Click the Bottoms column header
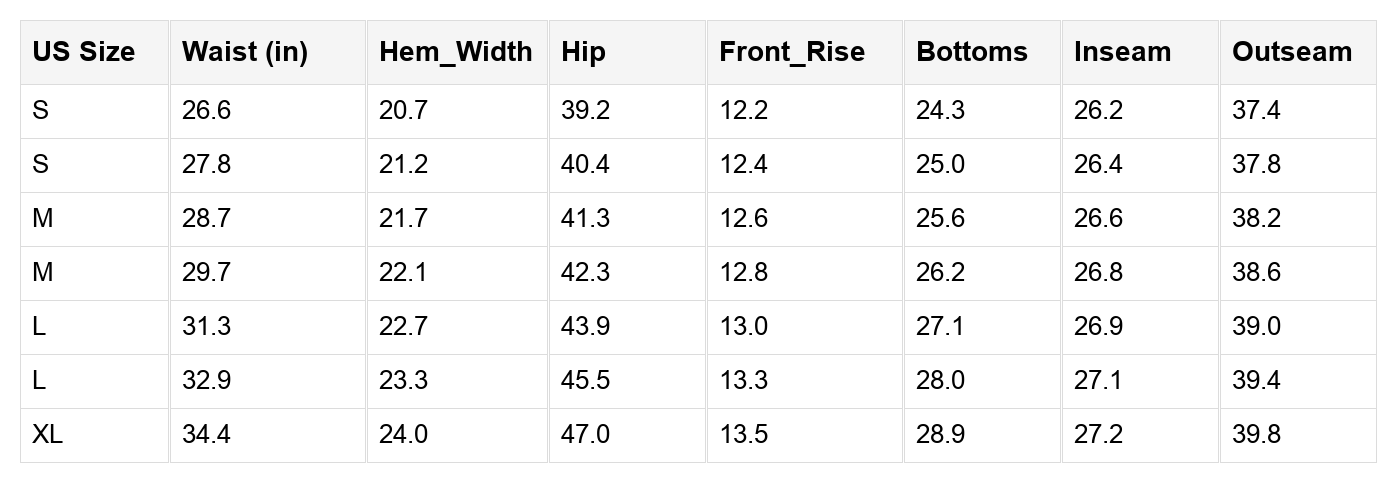Image resolution: width=1396 pixels, height=482 pixels. (971, 52)
